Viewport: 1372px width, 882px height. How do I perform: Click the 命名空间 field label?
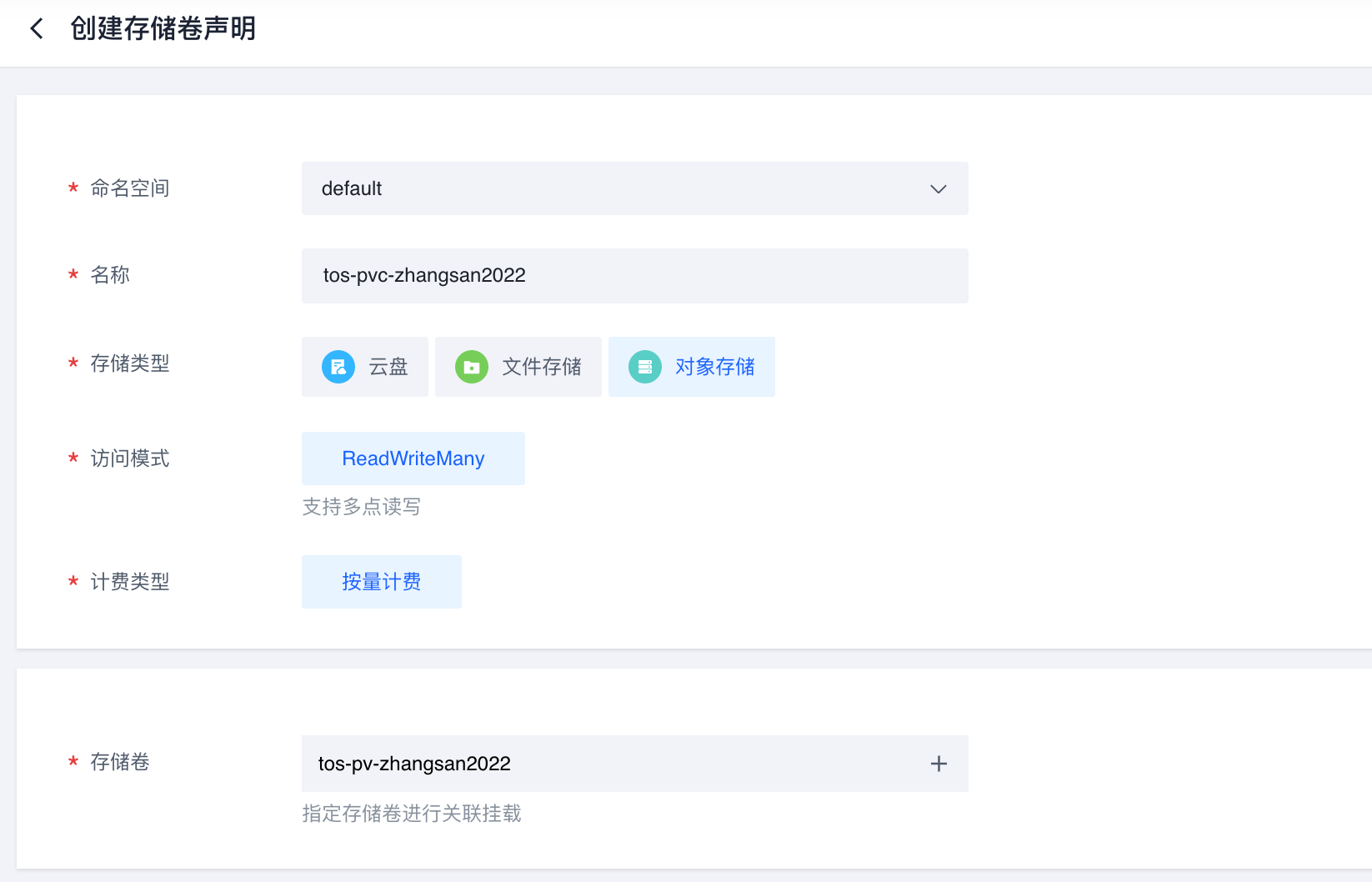point(130,188)
